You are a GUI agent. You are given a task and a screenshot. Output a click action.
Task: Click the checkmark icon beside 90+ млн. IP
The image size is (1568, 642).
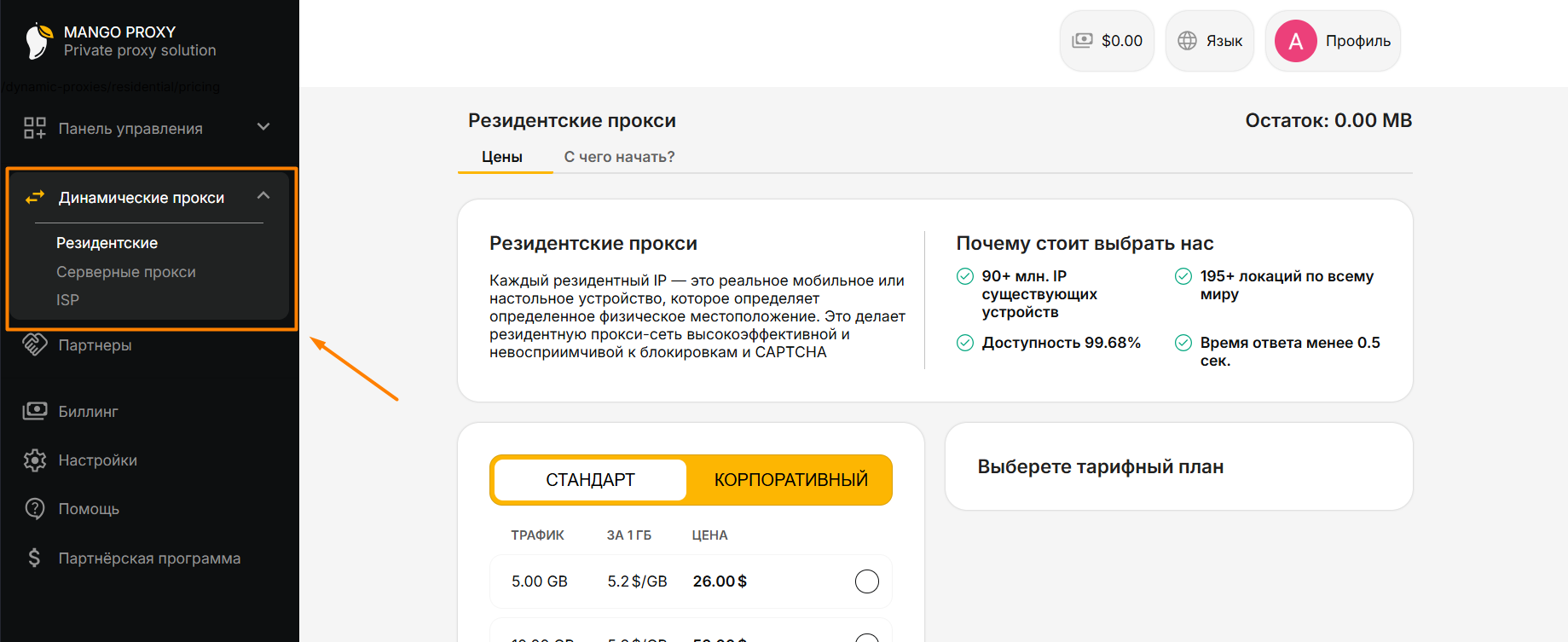pyautogui.click(x=965, y=276)
